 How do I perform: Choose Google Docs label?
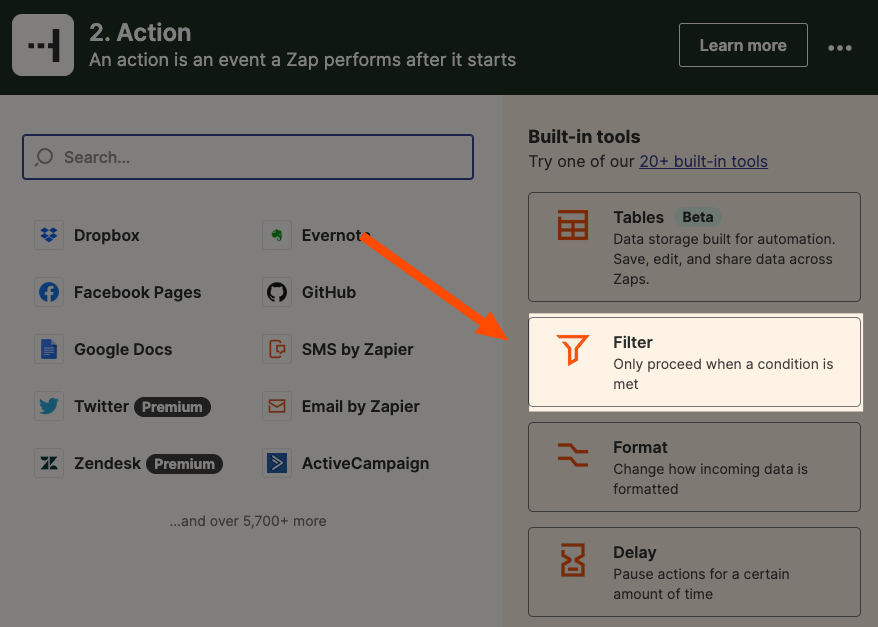coord(123,349)
